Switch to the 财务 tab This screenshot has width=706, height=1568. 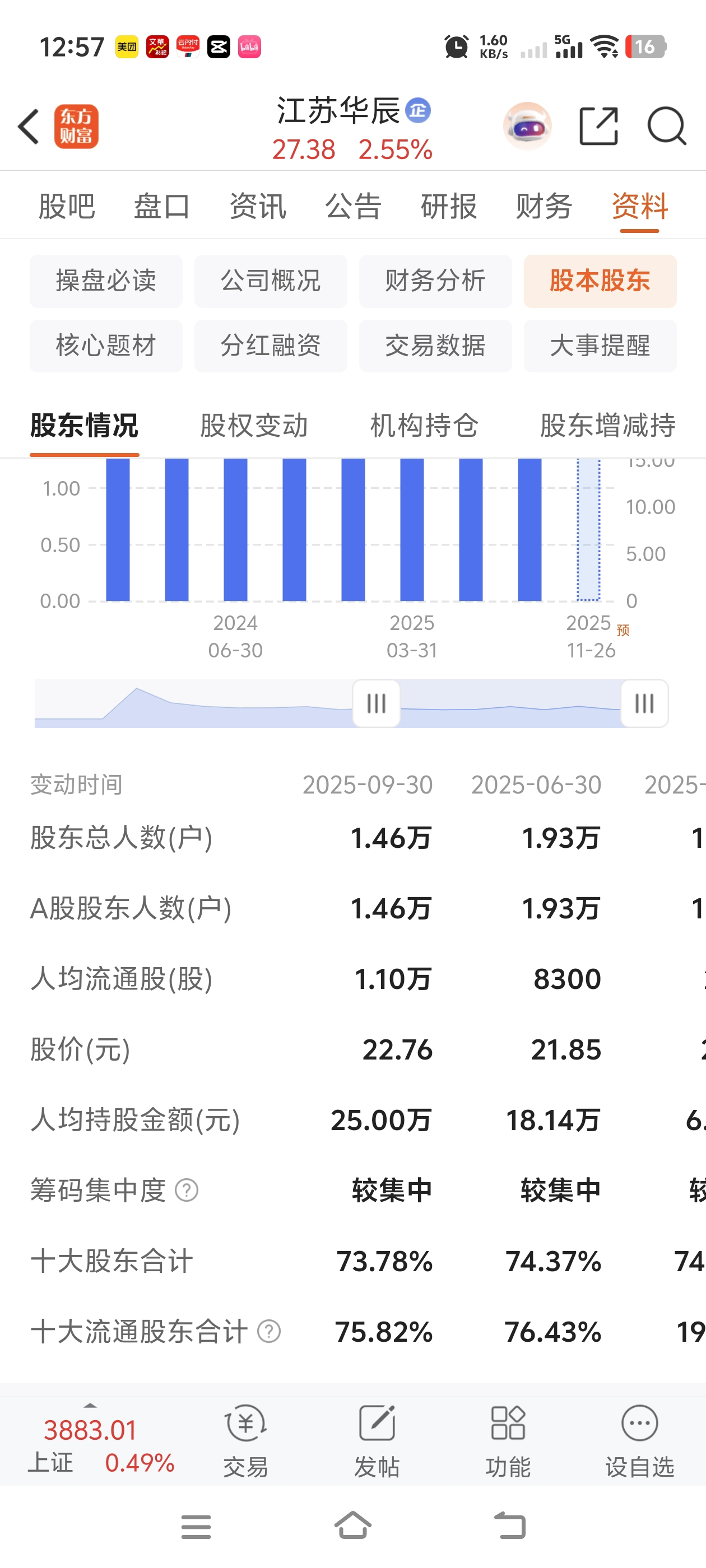pos(544,206)
